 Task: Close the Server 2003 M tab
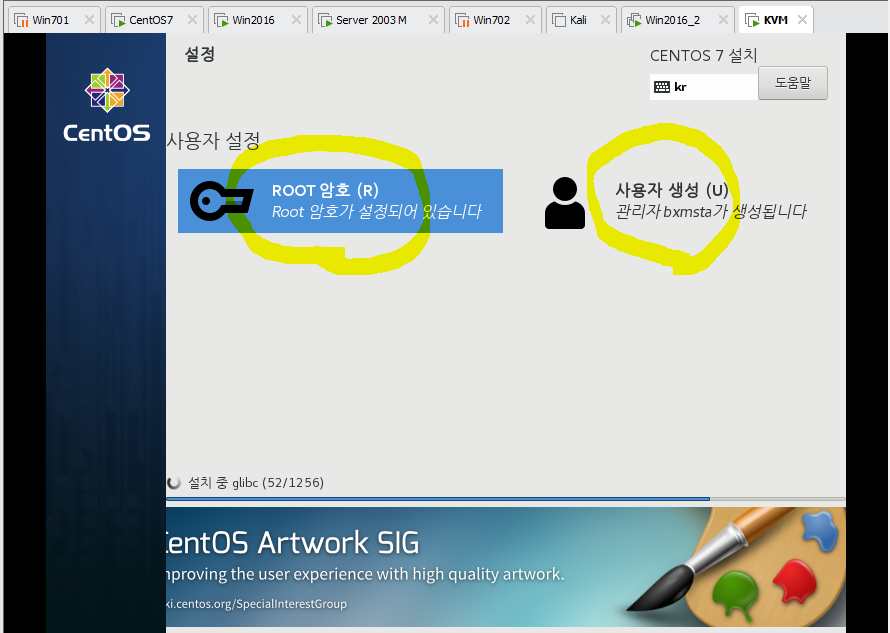(x=433, y=20)
